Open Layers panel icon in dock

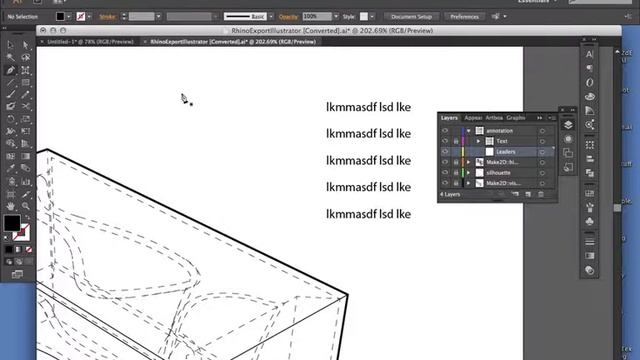point(568,125)
